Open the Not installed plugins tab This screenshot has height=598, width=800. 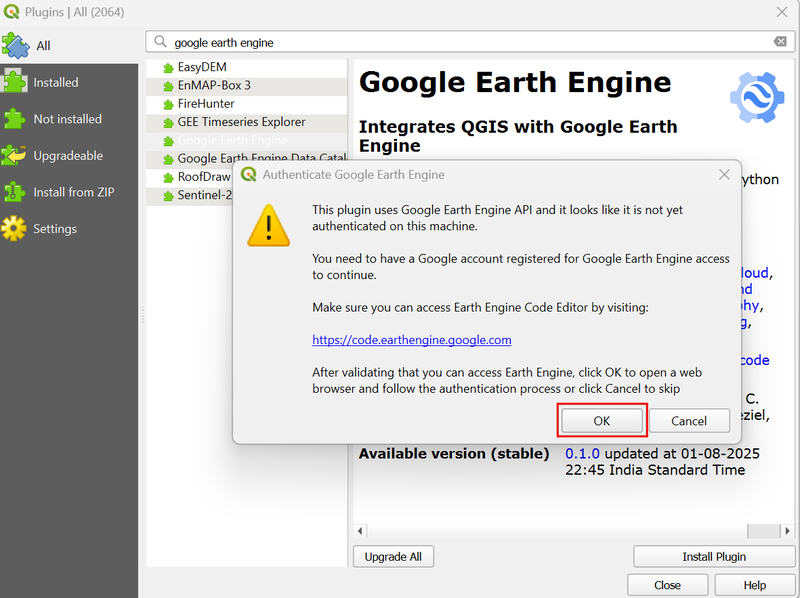click(69, 119)
